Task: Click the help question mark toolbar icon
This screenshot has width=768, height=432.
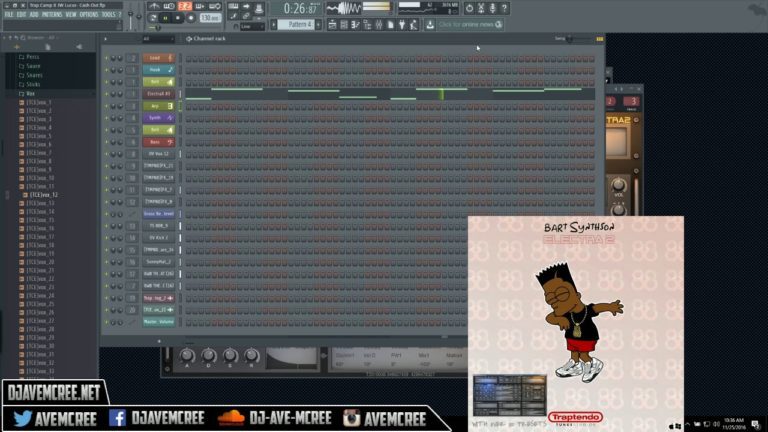Action: coord(504,8)
